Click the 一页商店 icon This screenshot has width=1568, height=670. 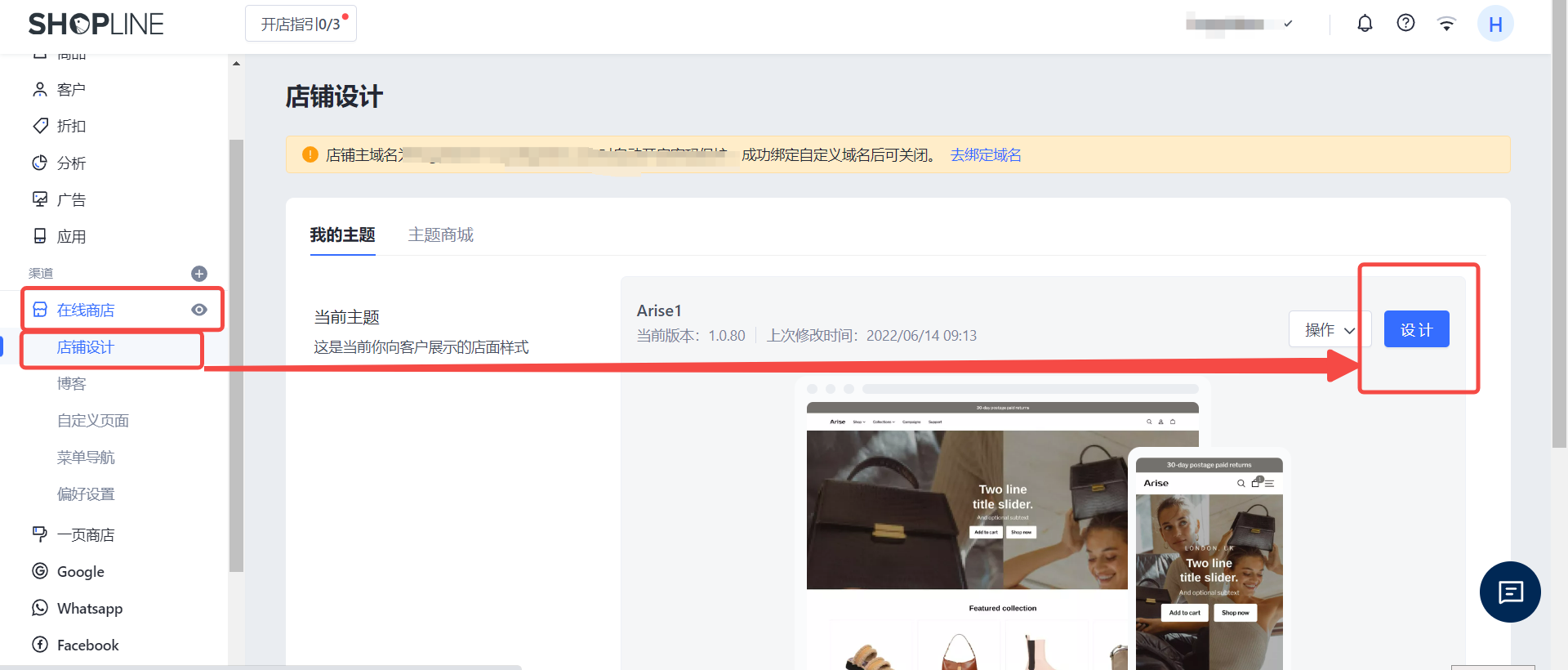(x=40, y=534)
